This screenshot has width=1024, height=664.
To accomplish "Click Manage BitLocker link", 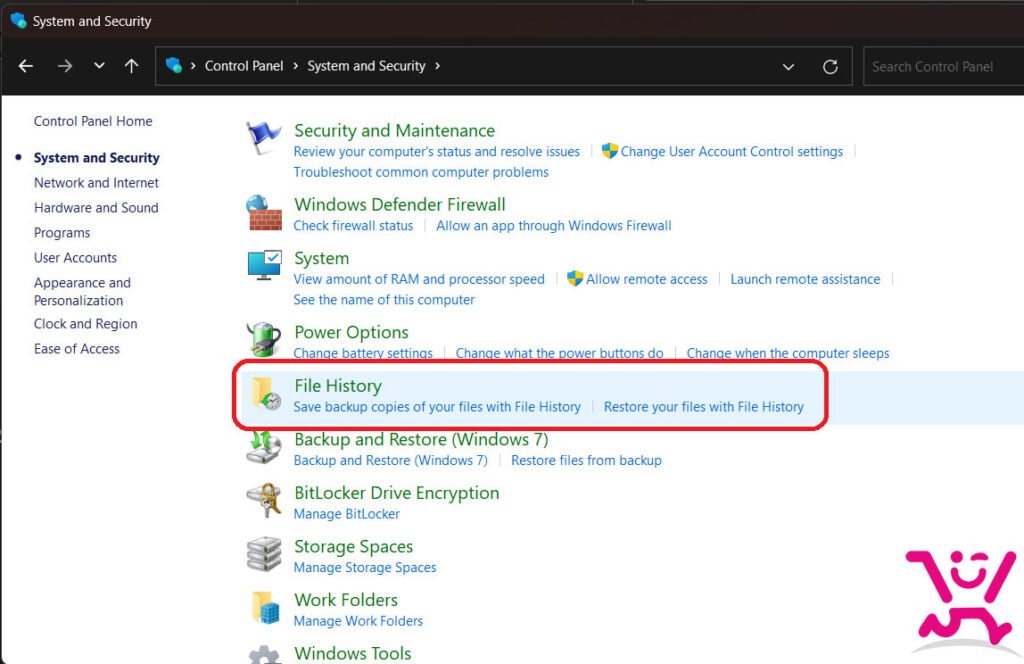I will [x=347, y=514].
